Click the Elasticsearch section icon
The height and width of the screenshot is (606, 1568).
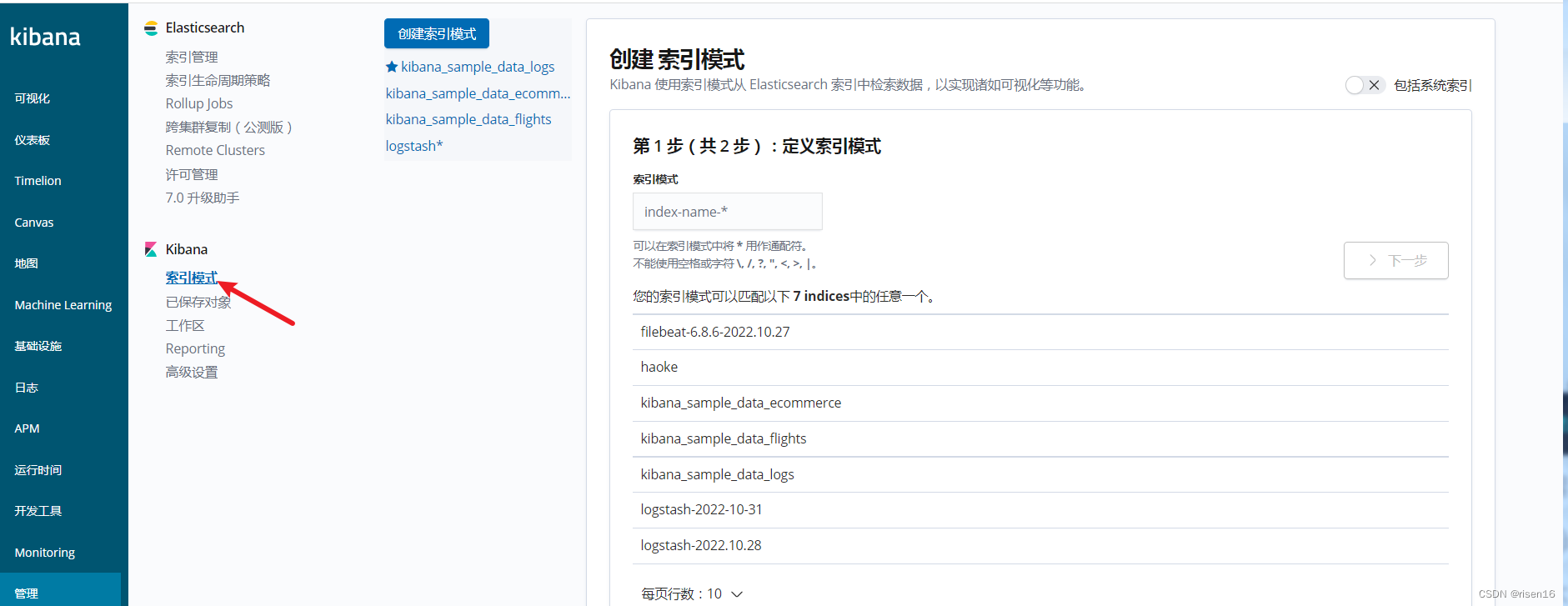click(x=151, y=28)
